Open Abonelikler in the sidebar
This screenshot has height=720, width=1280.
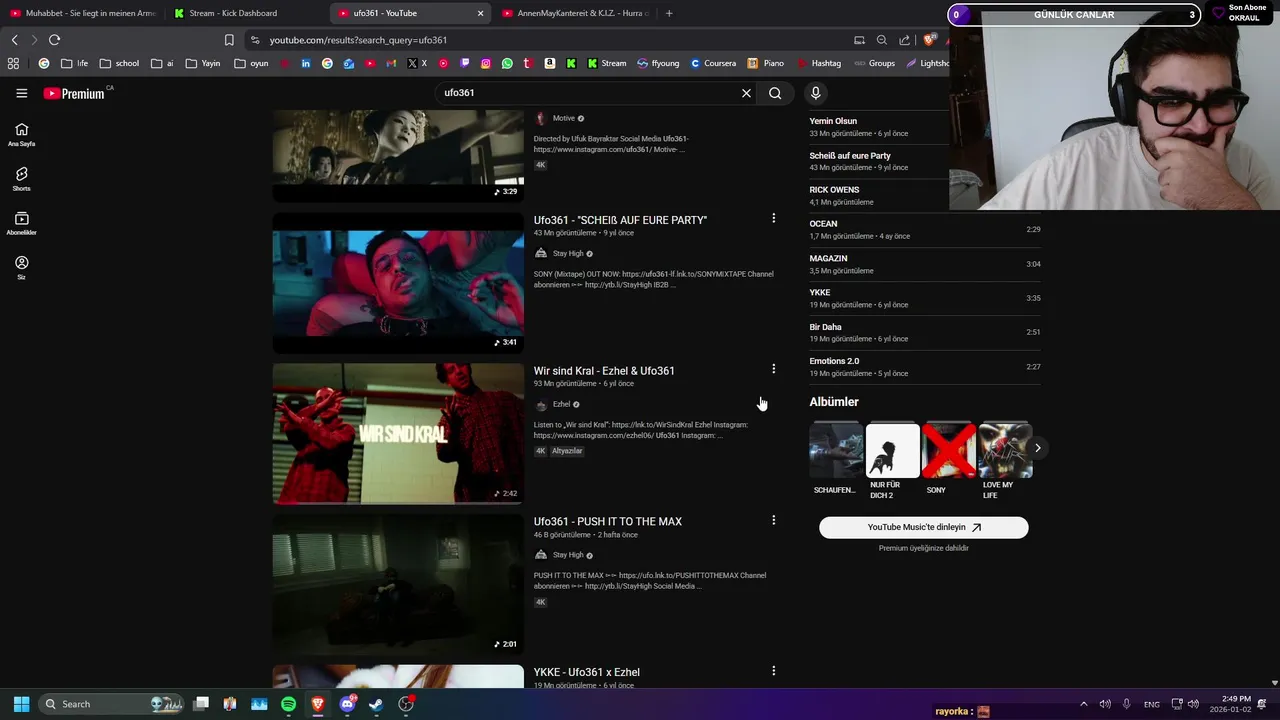(x=21, y=223)
